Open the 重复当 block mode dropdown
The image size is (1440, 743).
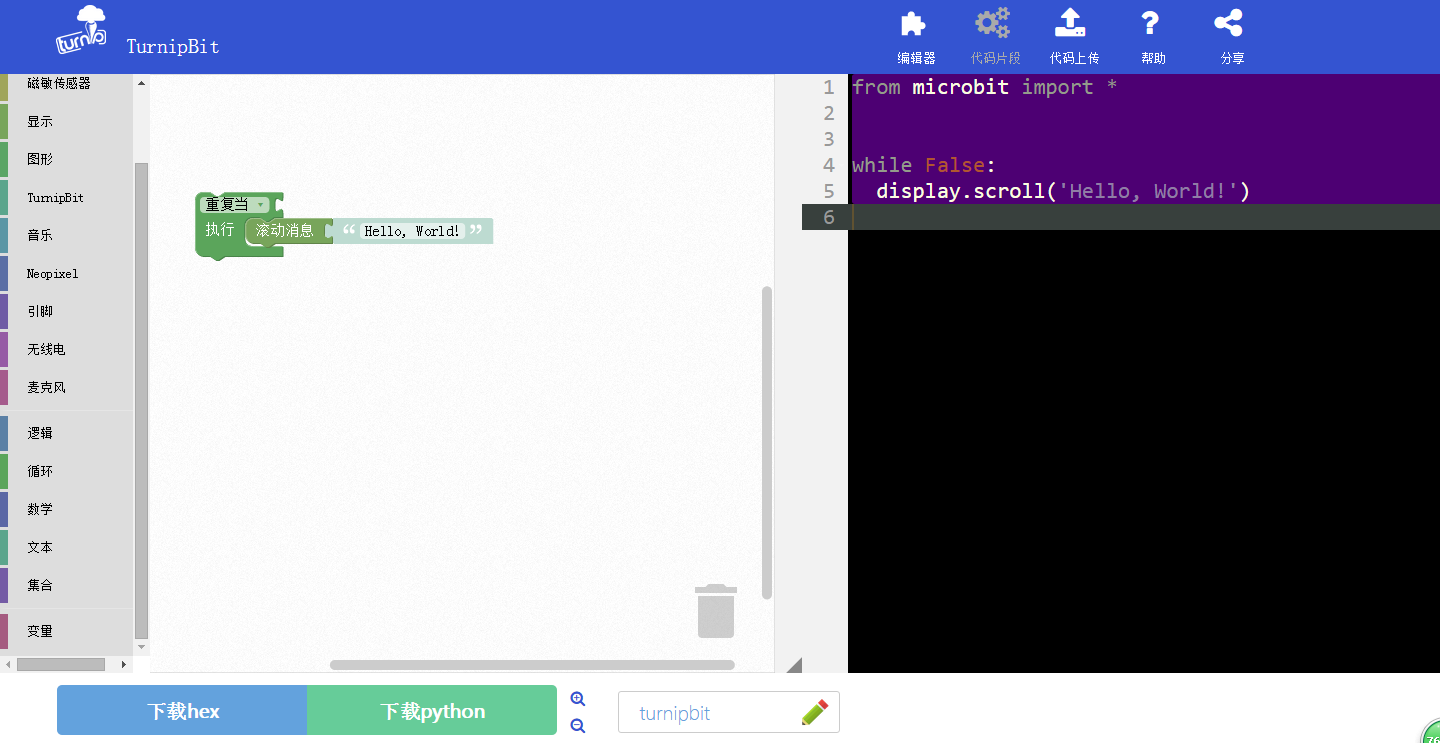236,205
